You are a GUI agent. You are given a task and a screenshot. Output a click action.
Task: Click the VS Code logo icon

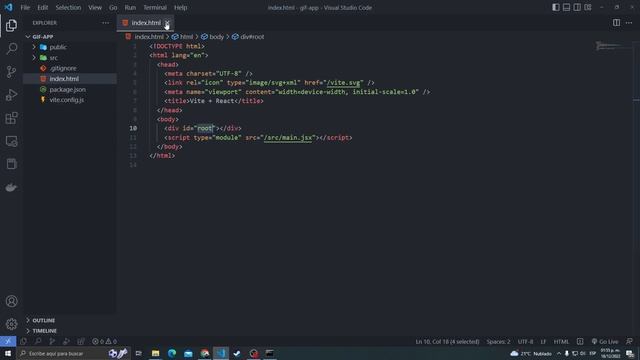9,7
